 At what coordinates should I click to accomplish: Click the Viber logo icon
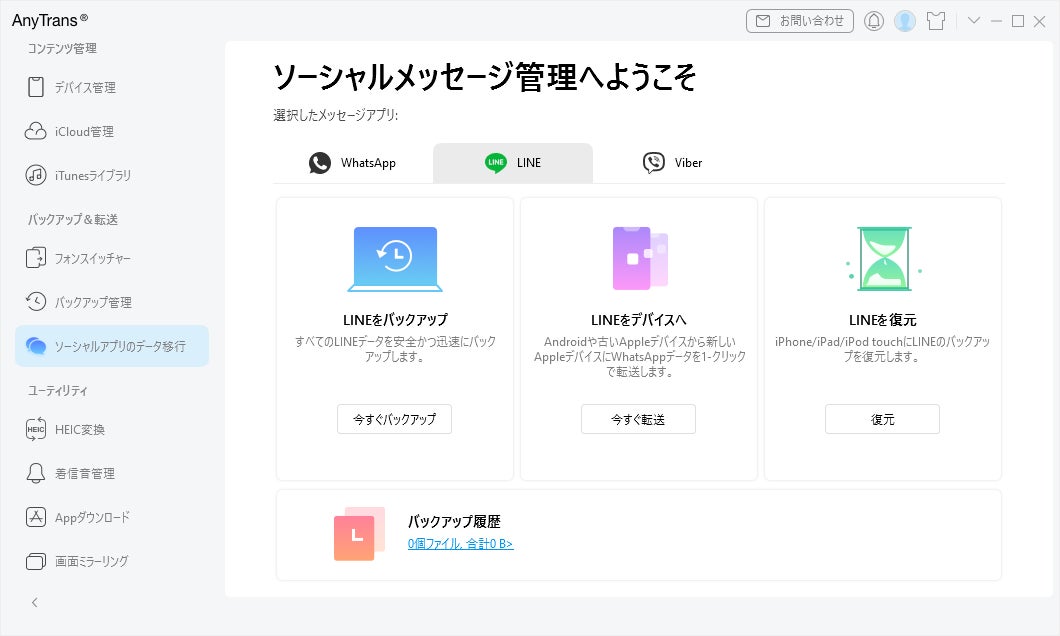click(x=654, y=163)
